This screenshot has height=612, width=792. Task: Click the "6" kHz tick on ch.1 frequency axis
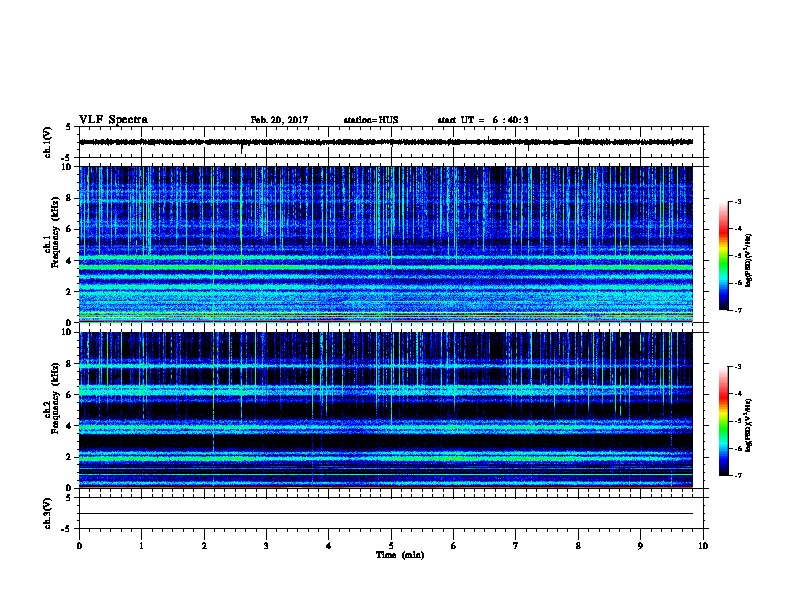70,229
